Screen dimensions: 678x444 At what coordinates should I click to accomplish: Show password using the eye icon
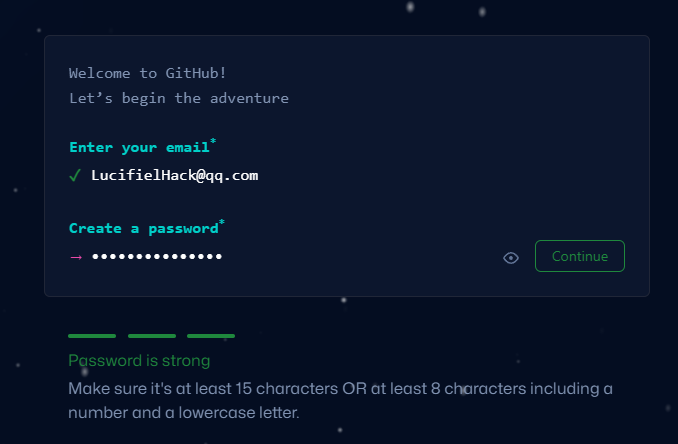point(511,258)
